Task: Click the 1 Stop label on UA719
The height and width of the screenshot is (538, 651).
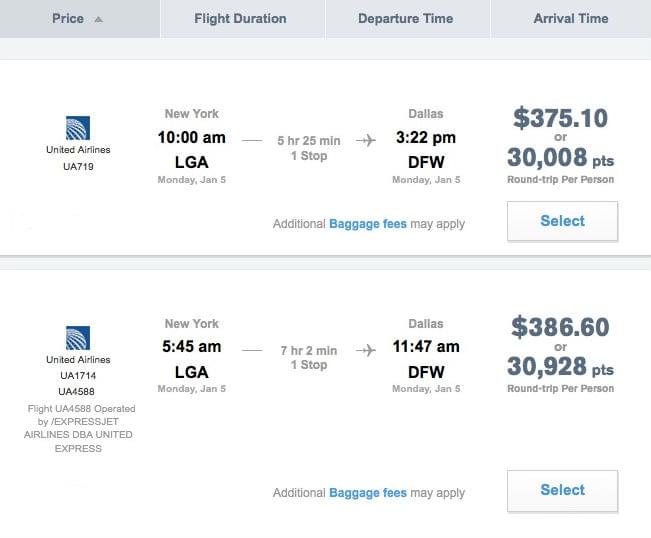Action: tap(308, 156)
